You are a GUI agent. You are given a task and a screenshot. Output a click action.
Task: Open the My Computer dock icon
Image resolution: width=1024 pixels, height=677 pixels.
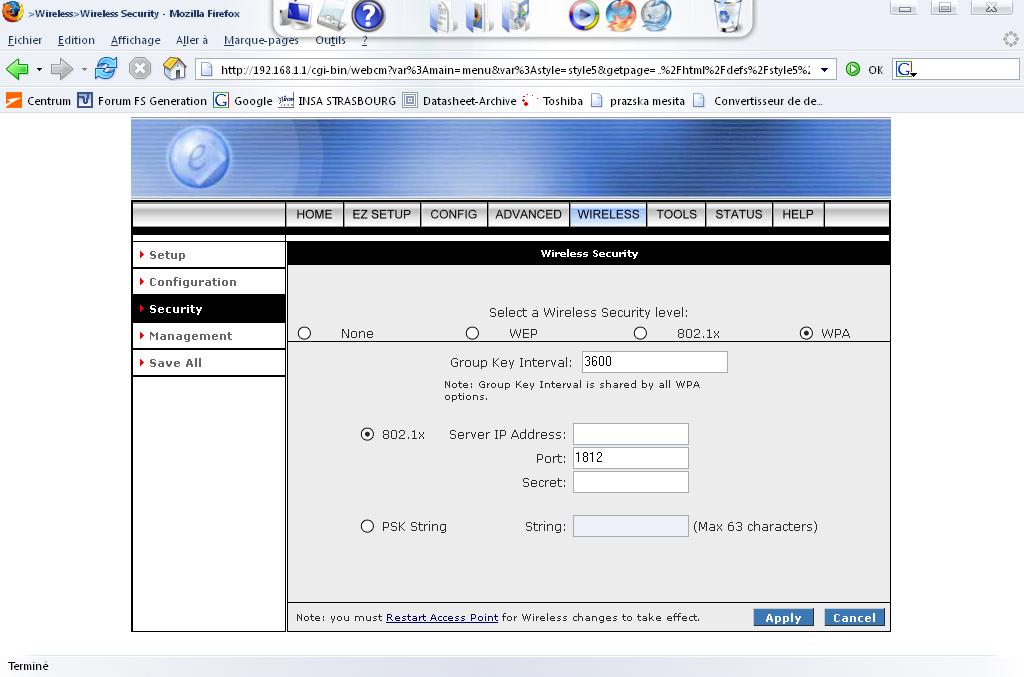pyautogui.click(x=295, y=14)
